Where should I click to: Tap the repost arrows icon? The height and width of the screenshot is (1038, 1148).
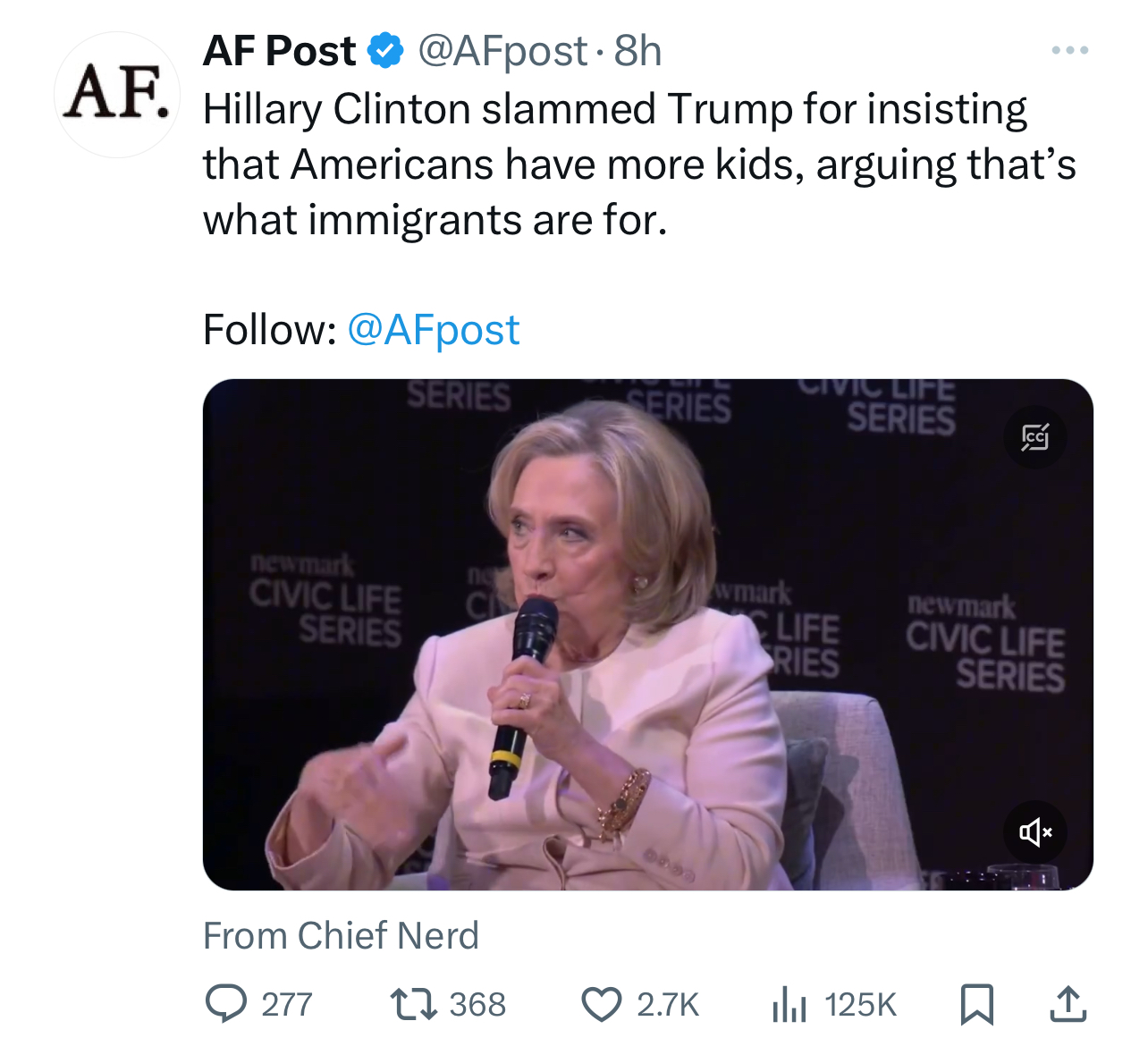tap(415, 1003)
